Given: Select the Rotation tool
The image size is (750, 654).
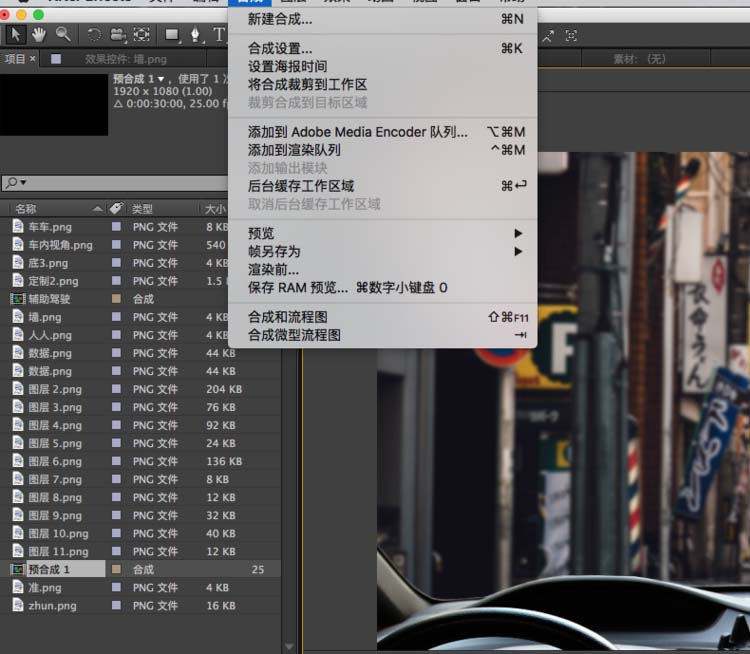Looking at the screenshot, I should click(94, 35).
